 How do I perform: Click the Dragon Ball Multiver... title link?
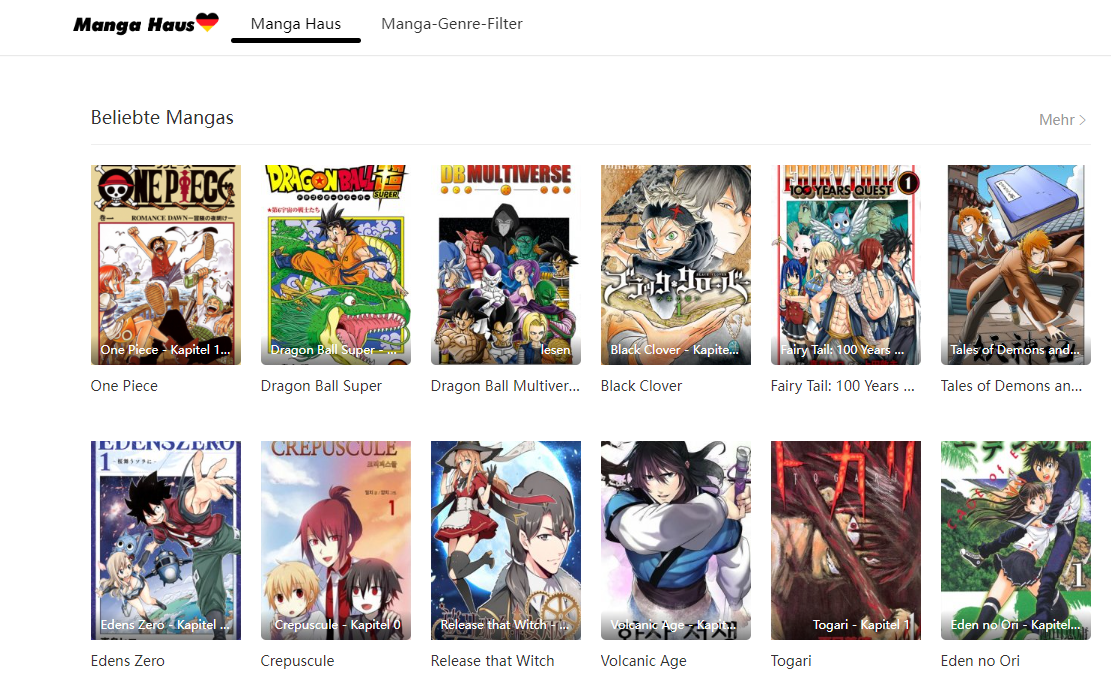click(505, 386)
